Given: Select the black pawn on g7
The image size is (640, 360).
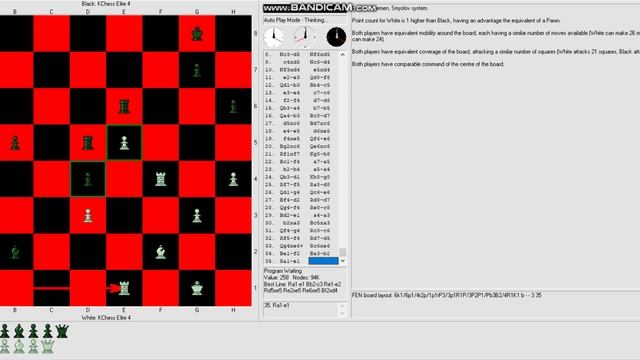Looking at the screenshot, I should tap(197, 70).
